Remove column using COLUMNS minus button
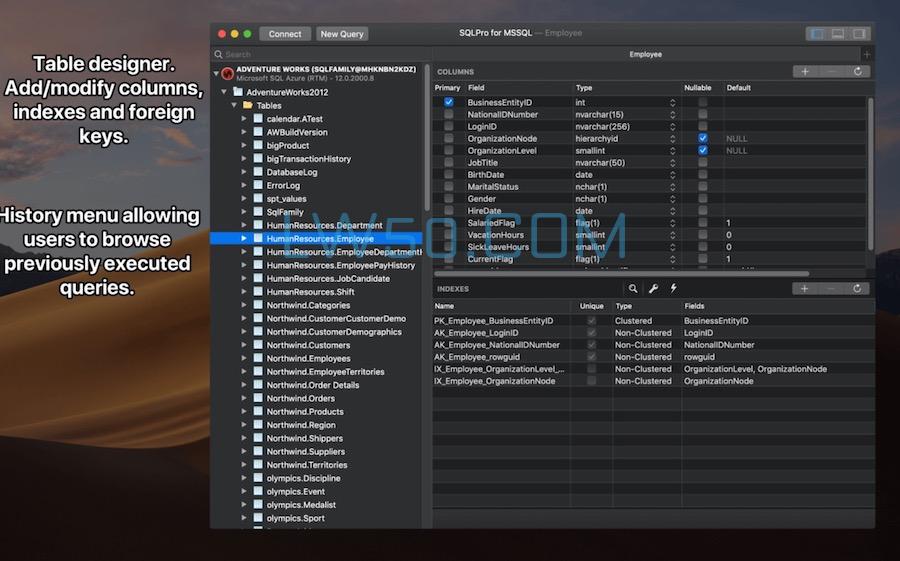The height and width of the screenshot is (561, 900). 831,72
